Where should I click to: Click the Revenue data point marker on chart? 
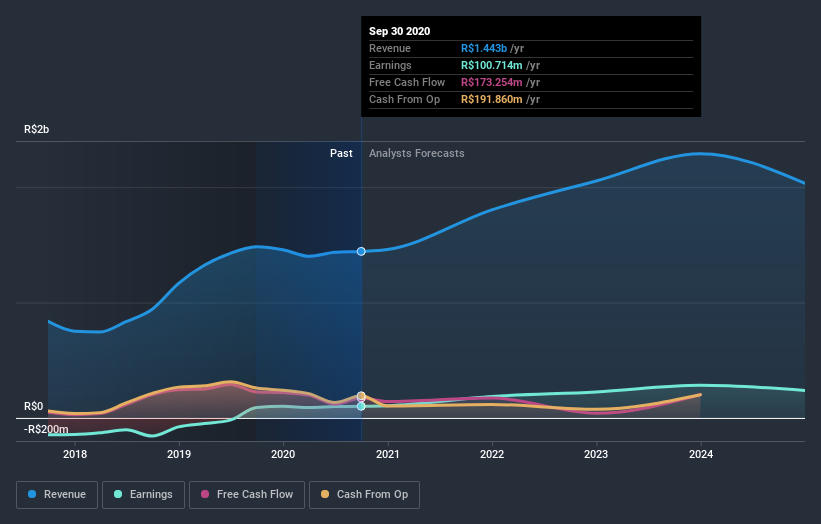coord(361,252)
